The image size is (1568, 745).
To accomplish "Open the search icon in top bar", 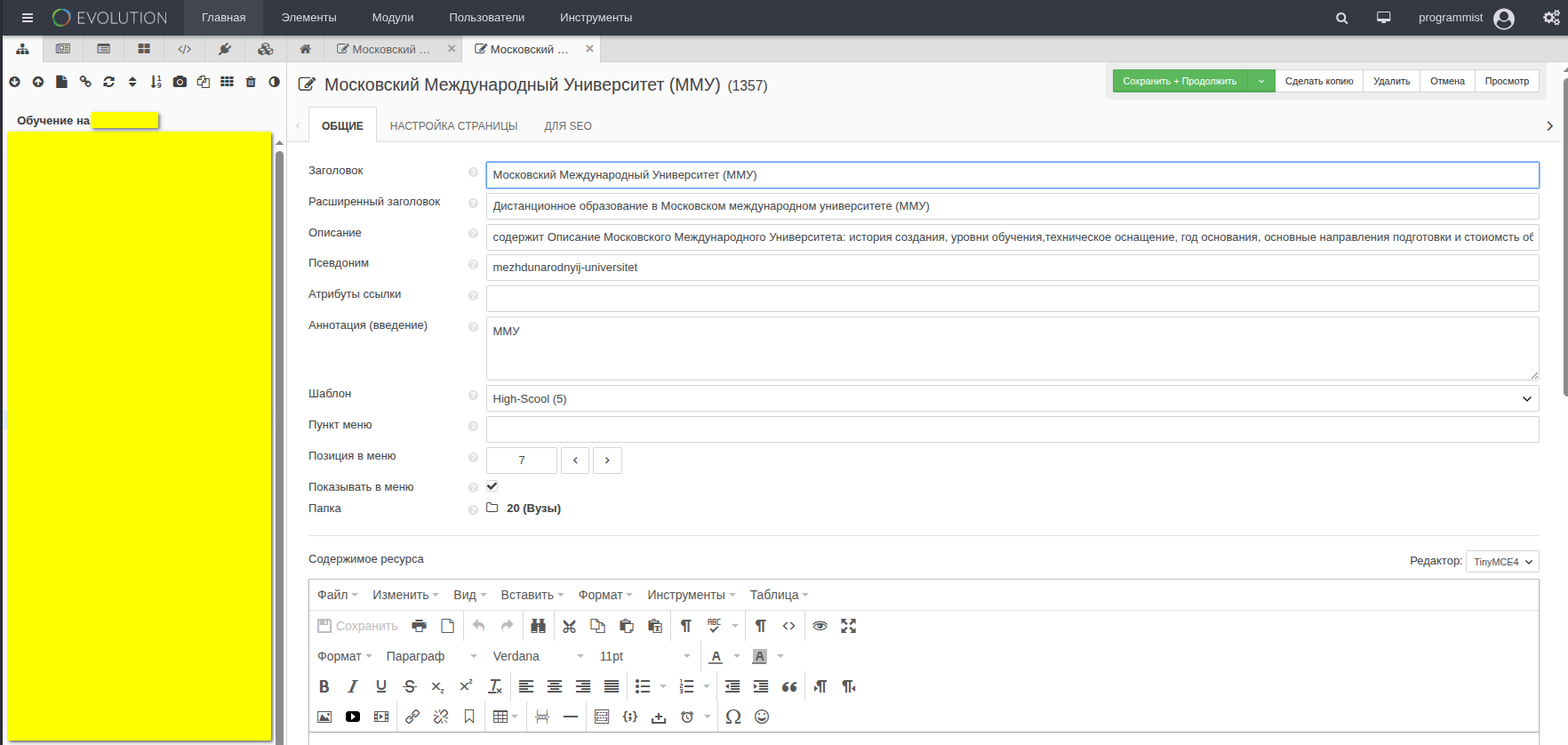I will (1341, 18).
